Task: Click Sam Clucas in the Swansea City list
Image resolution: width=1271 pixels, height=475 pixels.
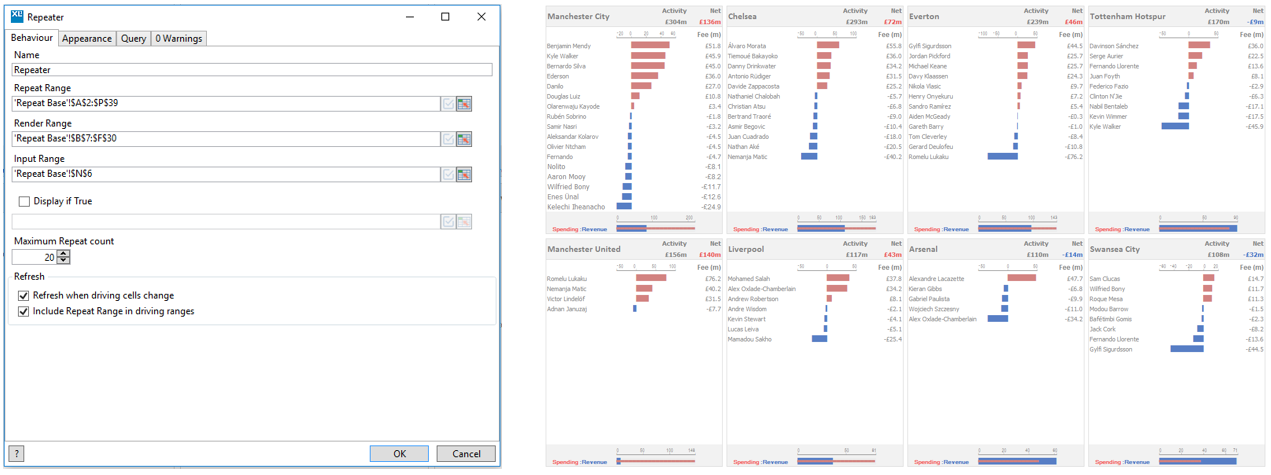Action: [x=1105, y=278]
